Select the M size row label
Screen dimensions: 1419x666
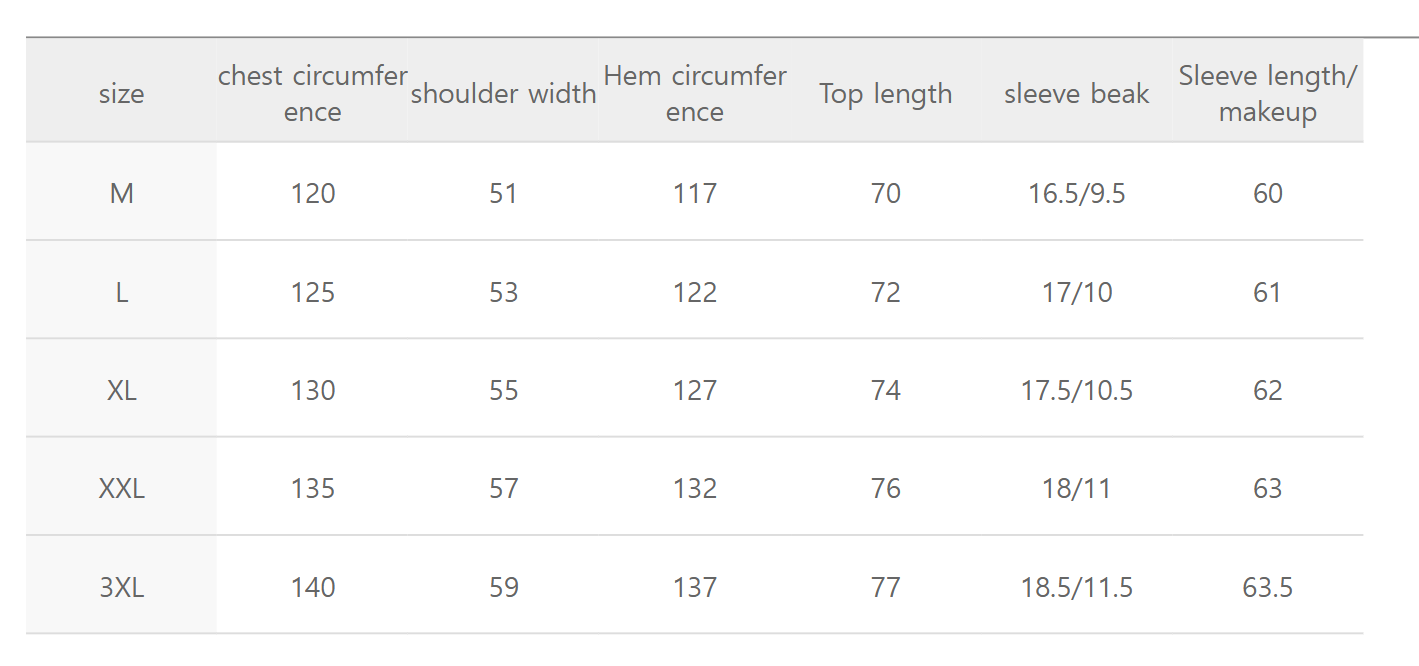(121, 193)
